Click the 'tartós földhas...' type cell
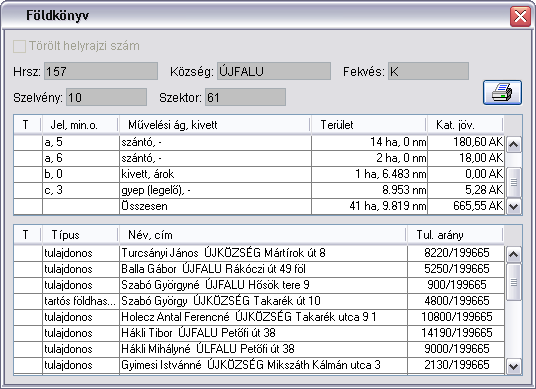Image resolution: width=536 pixels, height=389 pixels. [81, 301]
